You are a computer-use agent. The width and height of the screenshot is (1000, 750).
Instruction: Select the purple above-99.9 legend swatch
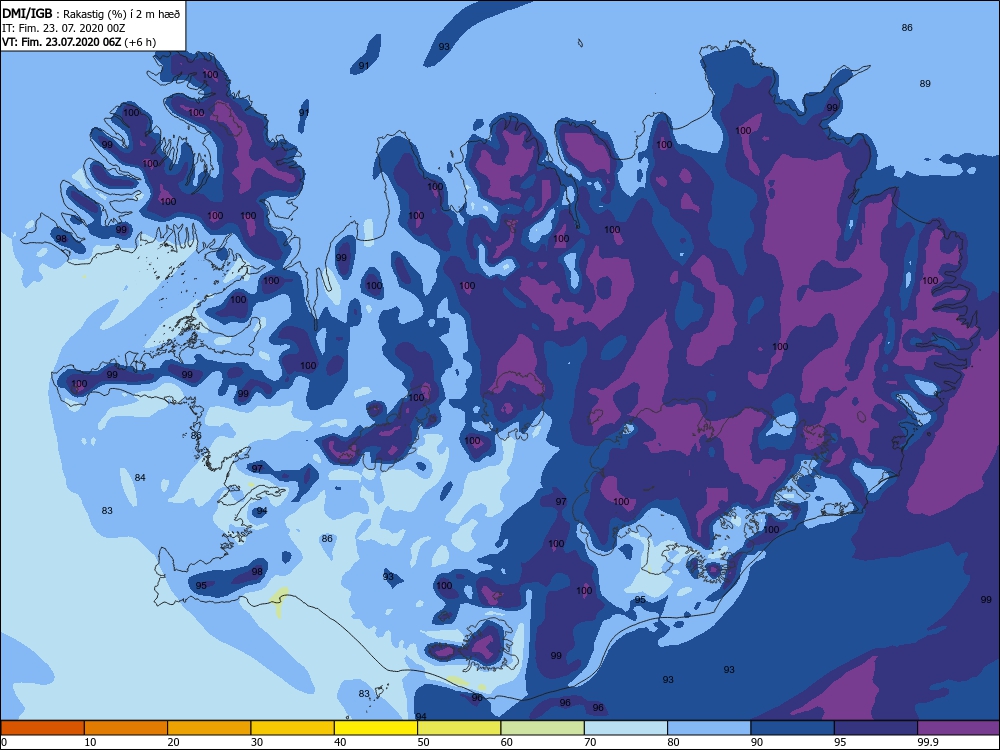click(x=958, y=728)
